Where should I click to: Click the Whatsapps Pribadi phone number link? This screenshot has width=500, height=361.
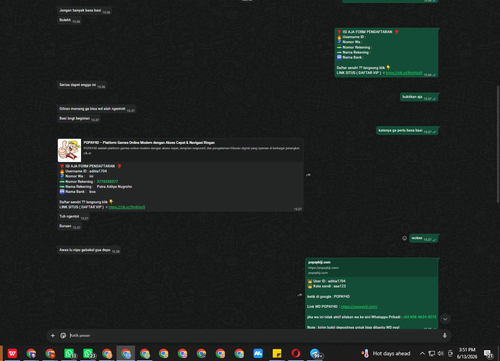point(419,317)
